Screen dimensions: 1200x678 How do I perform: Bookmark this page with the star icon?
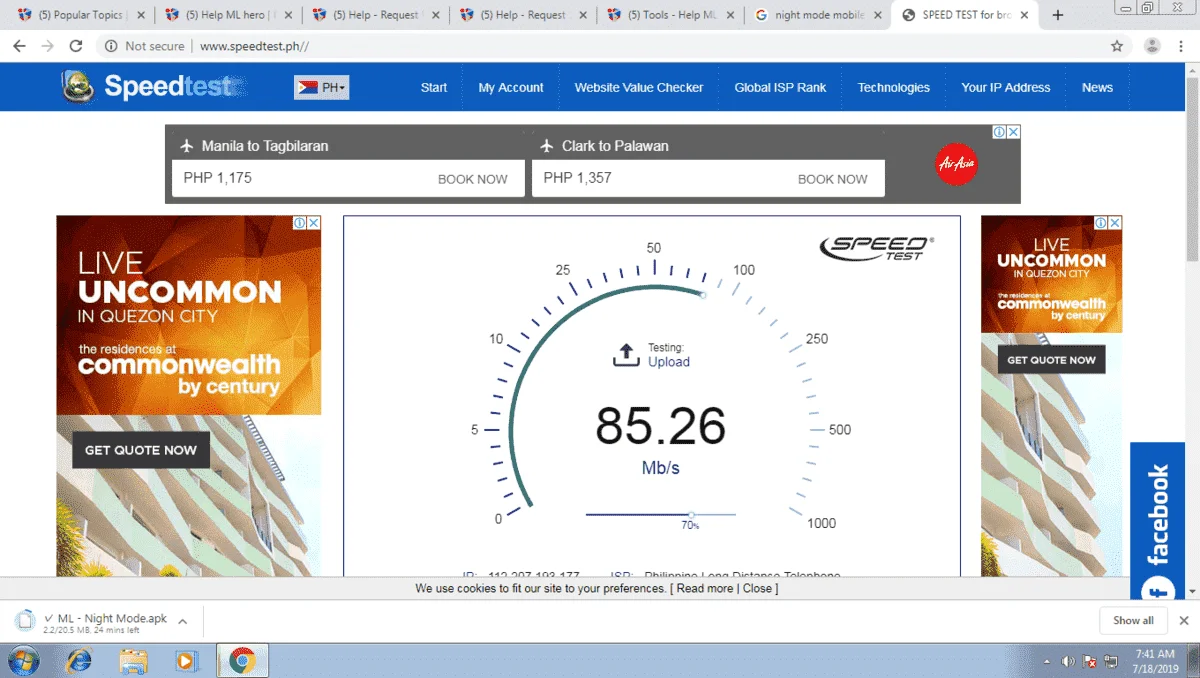[x=1117, y=46]
